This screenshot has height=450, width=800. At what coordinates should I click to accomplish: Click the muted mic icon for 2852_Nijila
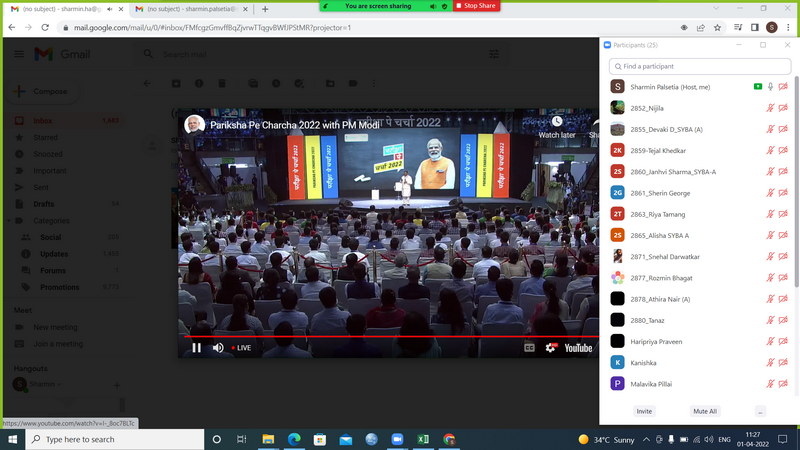pos(770,108)
